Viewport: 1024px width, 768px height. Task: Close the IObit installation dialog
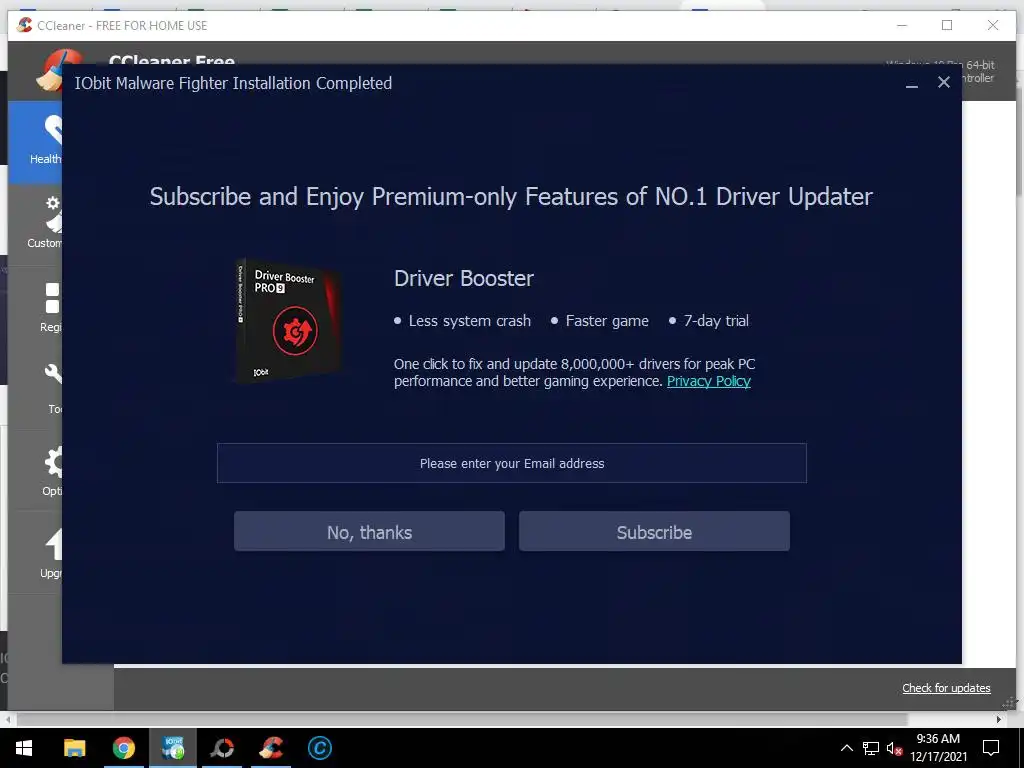944,82
